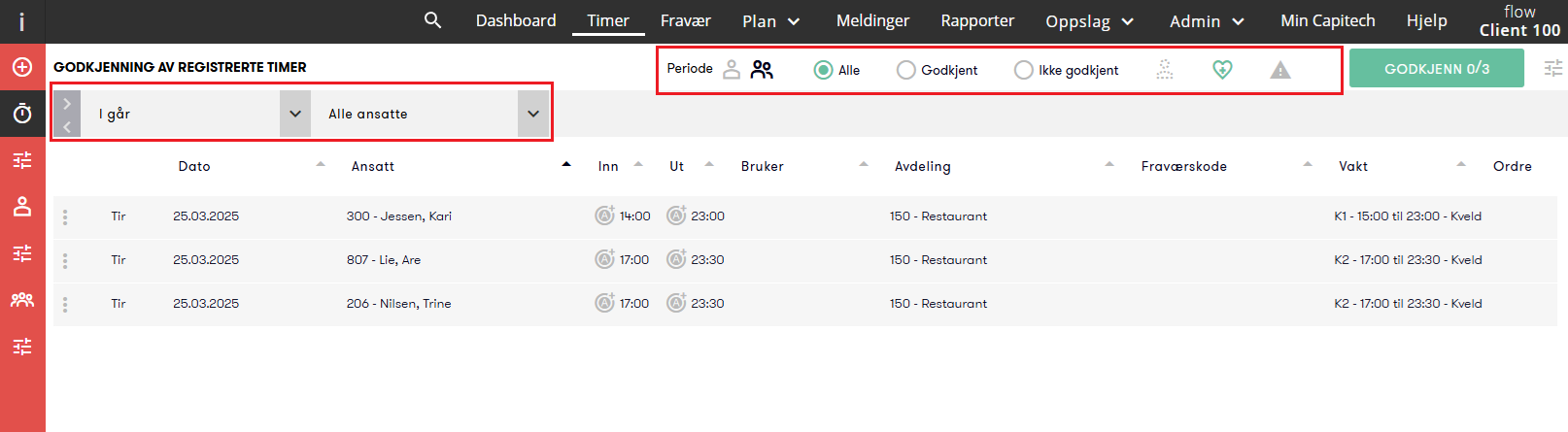This screenshot has width=1568, height=432.
Task: Click the person icon in red sidebar
Action: (x=22, y=207)
